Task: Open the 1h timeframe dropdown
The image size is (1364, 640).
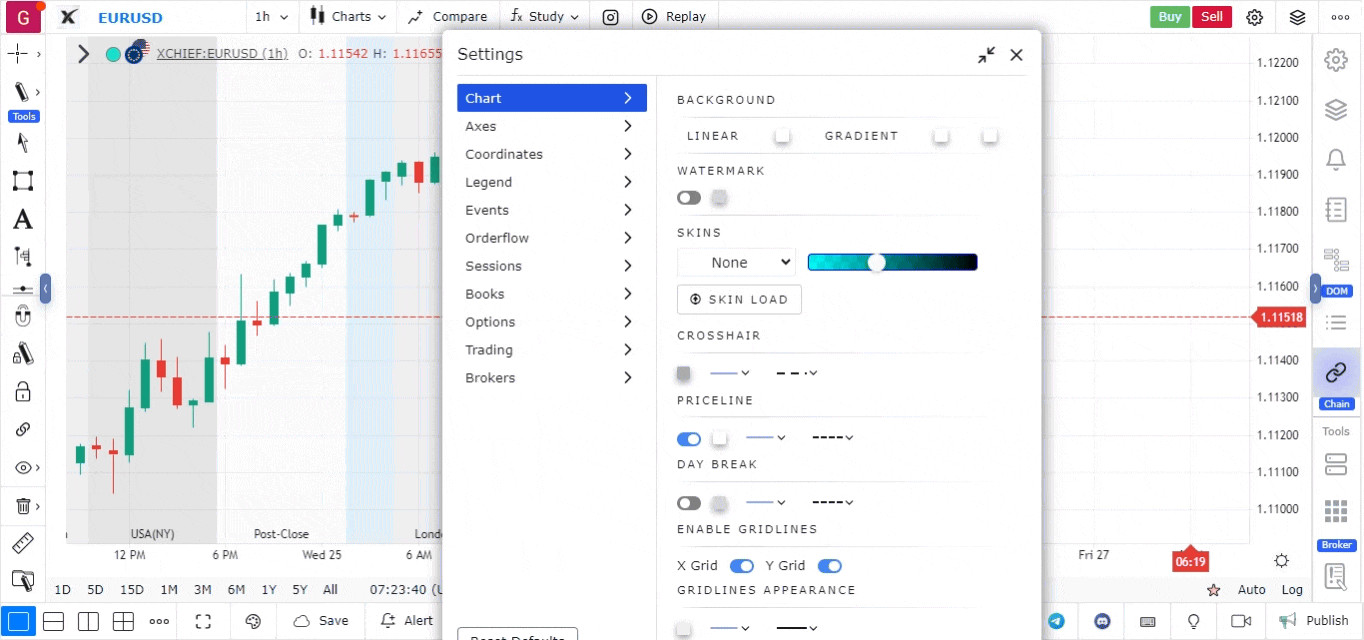Action: pos(271,16)
